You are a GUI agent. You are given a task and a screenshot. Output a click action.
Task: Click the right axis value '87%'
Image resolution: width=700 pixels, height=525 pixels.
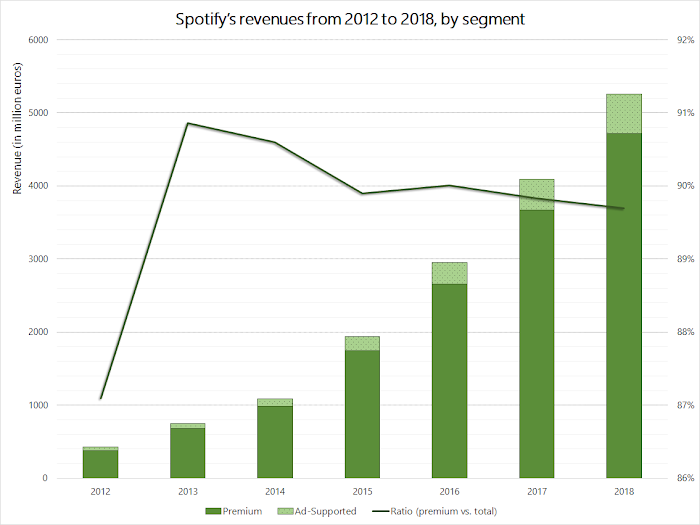(686, 405)
